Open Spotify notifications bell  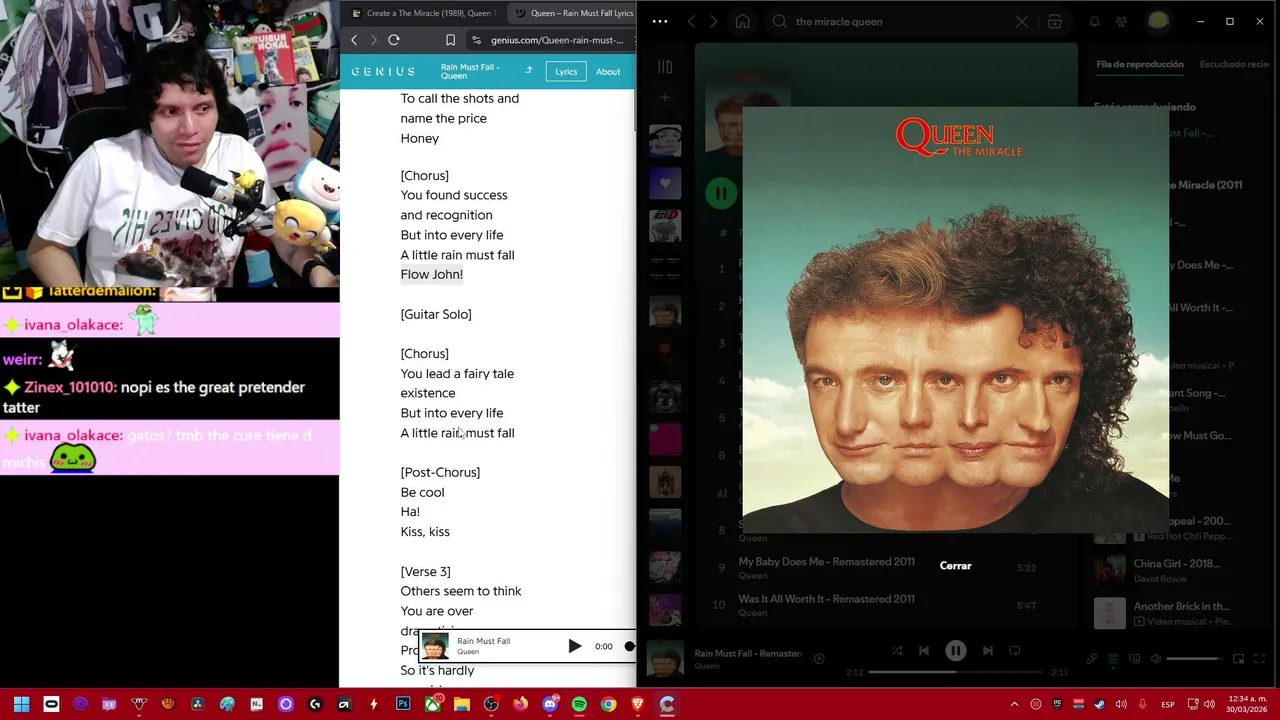tap(1094, 21)
